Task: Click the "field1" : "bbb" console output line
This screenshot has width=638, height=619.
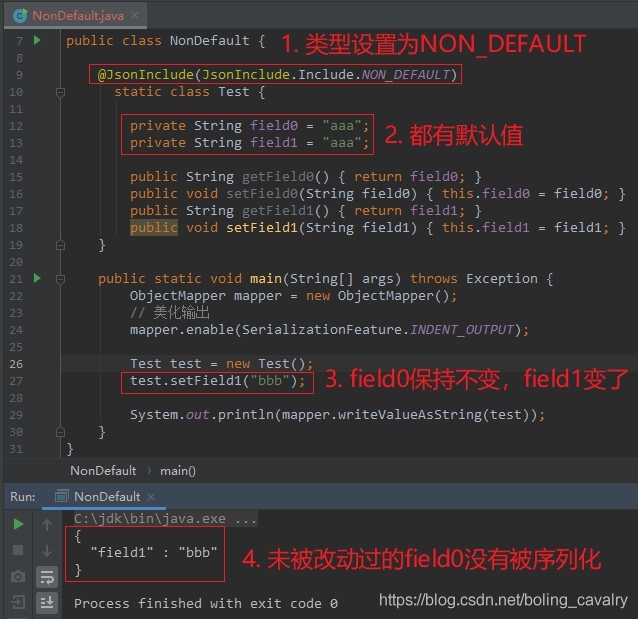Action: tap(154, 552)
